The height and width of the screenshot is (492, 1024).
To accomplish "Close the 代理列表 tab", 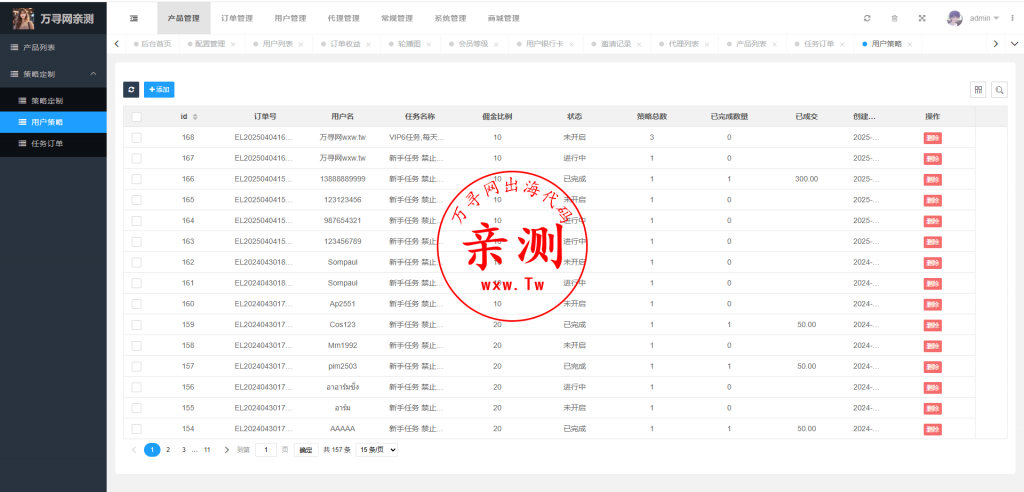I will pyautogui.click(x=707, y=44).
